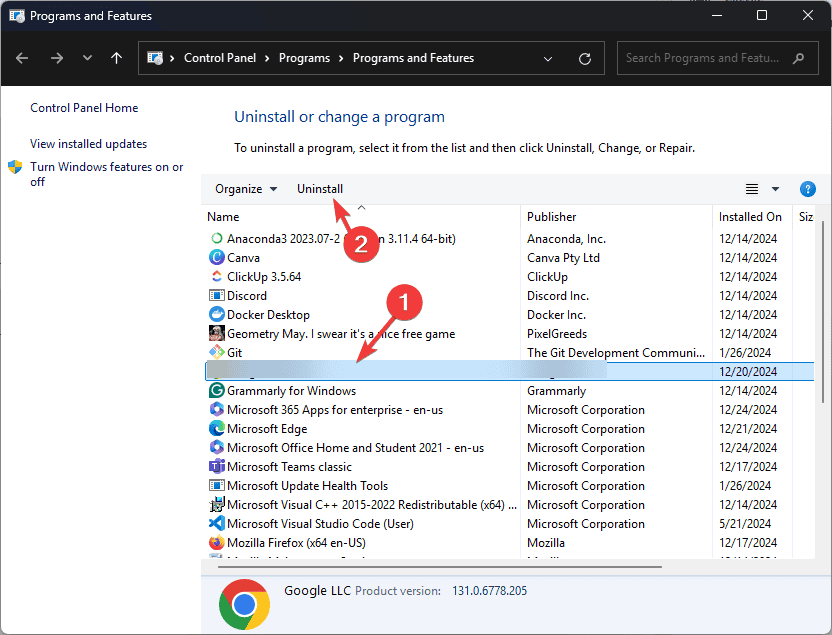Open the Organize dropdown menu
832x635 pixels.
pos(246,189)
